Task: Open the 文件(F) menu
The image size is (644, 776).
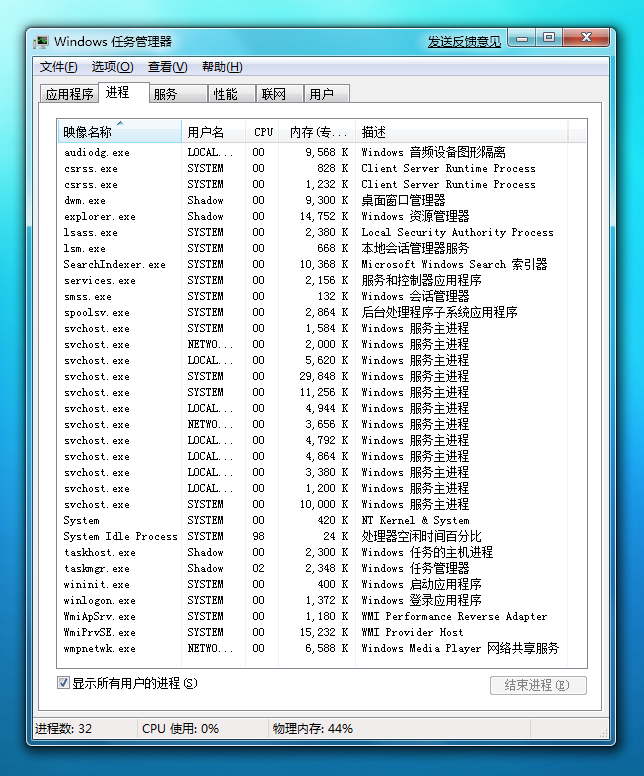Action: 58,67
